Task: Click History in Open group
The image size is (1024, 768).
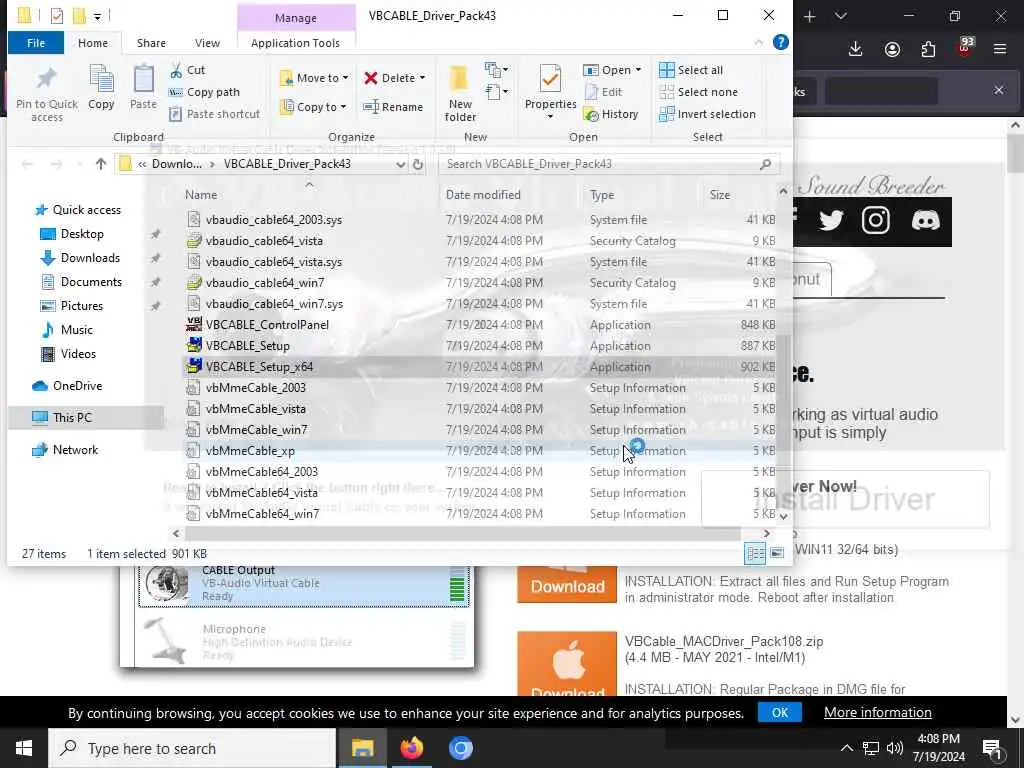Action: point(611,114)
